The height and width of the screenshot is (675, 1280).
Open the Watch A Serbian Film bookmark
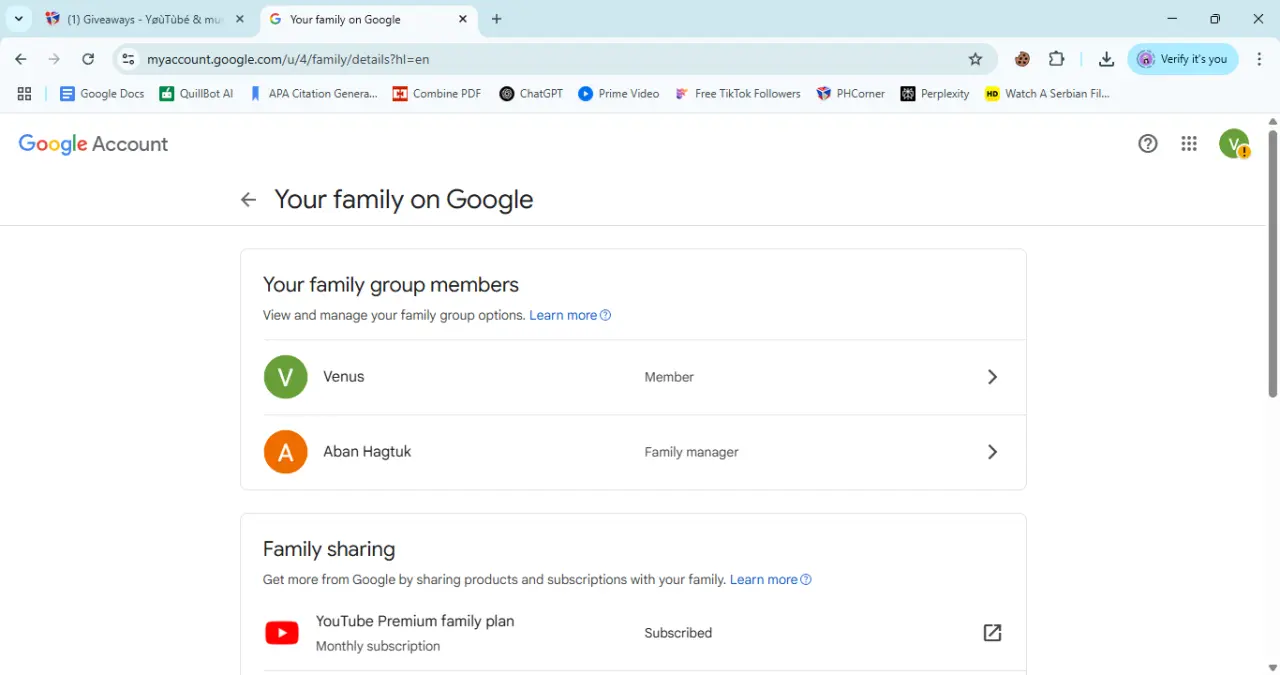coord(1048,93)
